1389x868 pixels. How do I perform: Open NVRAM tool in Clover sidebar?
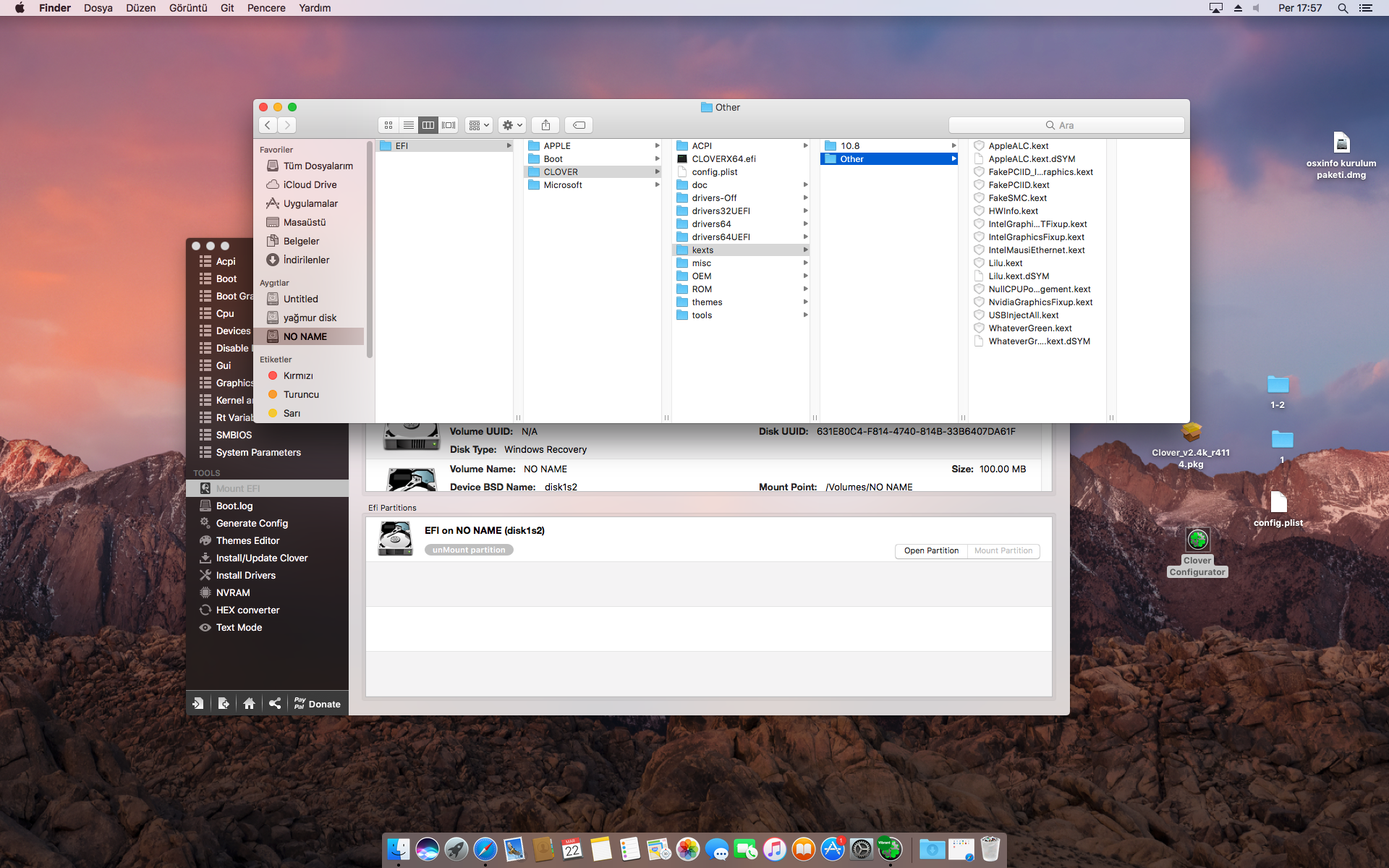tap(232, 592)
